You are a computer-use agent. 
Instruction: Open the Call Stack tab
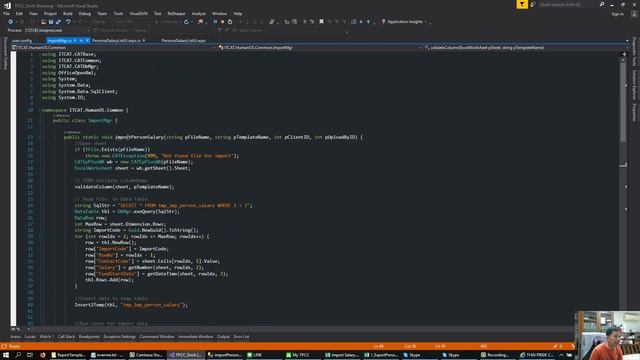tap(66, 337)
